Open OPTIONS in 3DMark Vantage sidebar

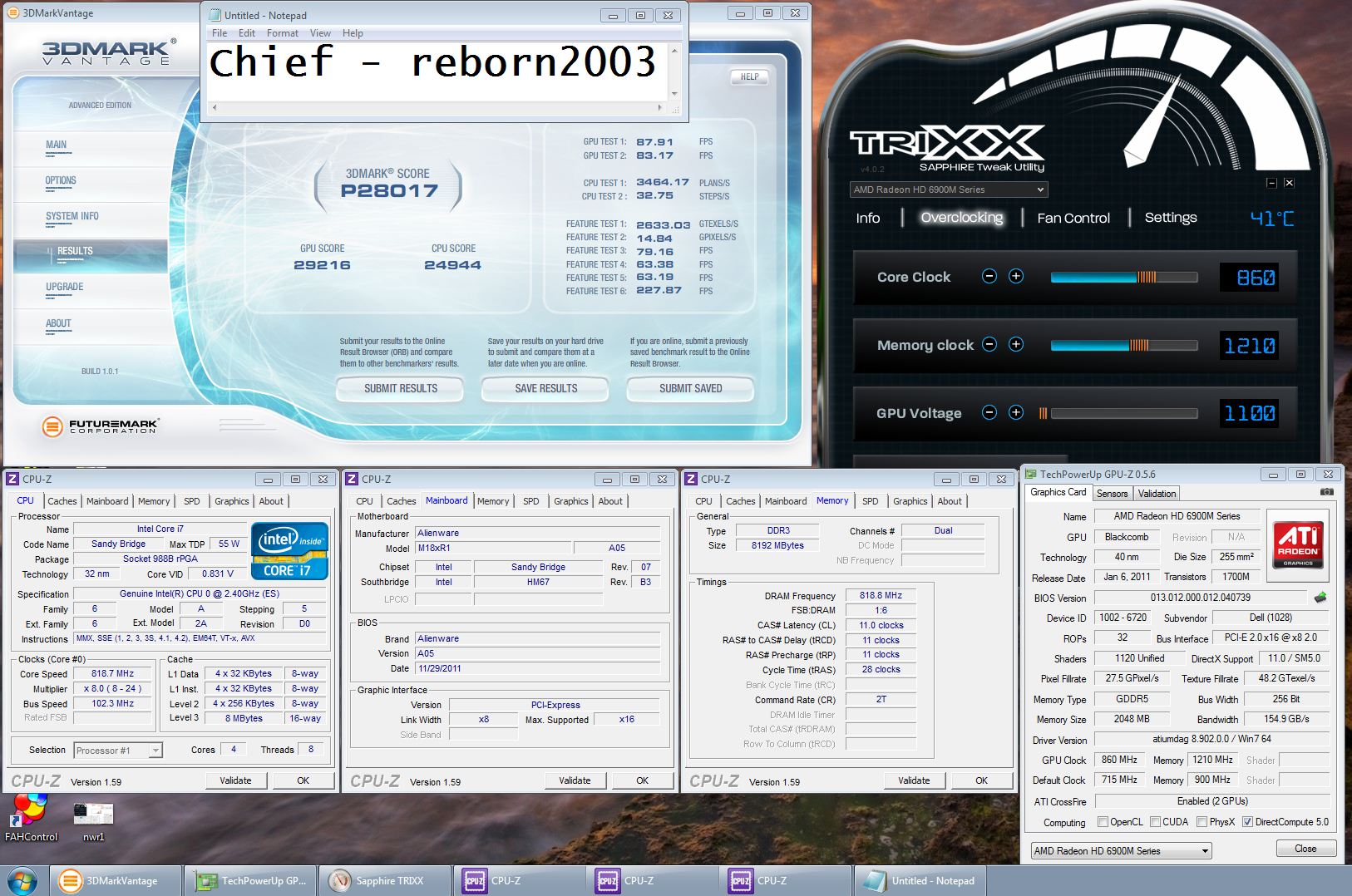tap(61, 180)
